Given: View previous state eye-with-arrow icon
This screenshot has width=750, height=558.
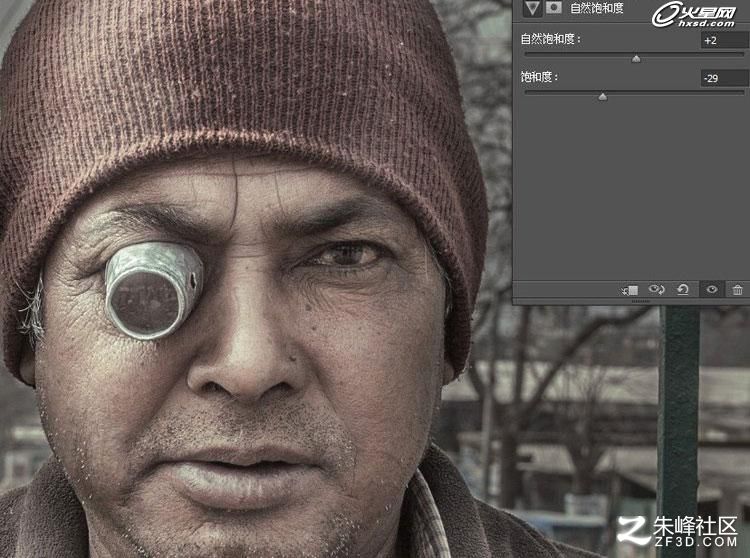Looking at the screenshot, I should click(x=656, y=289).
